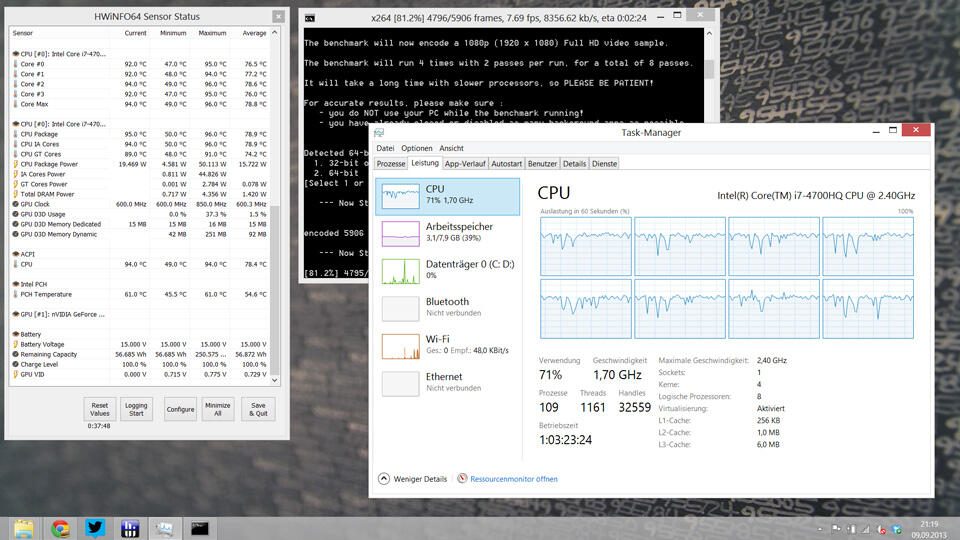This screenshot has height=540, width=960.
Task: Open the Ansicht menu in Task-Manager
Action: [451, 148]
